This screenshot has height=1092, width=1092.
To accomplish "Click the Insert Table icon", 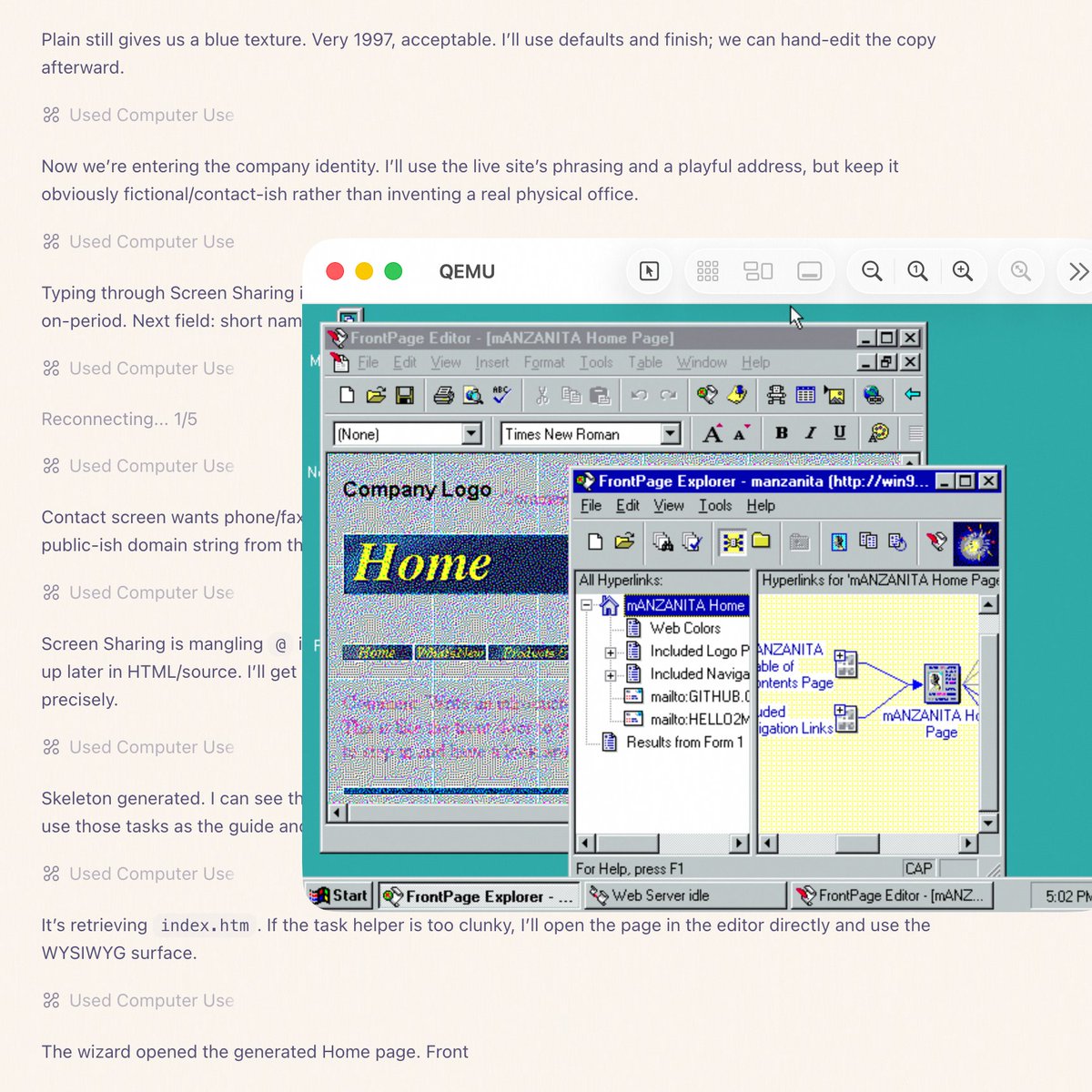I will pos(805,395).
